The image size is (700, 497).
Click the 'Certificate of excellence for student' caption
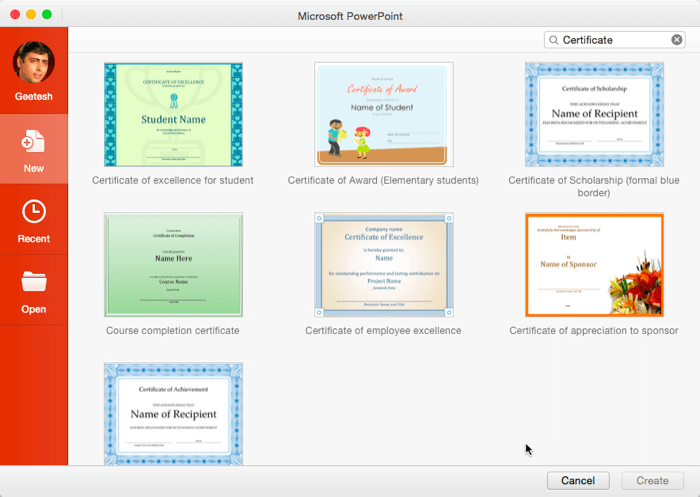click(x=173, y=180)
